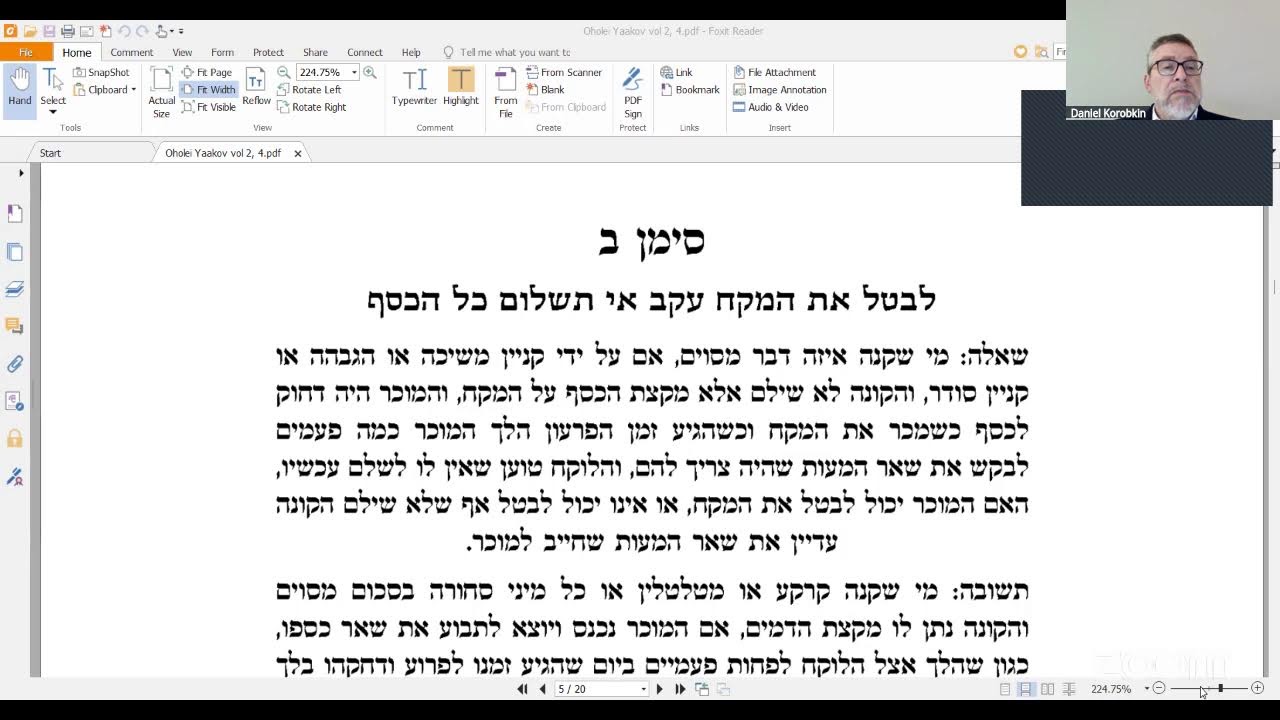
Task: Activate Reflow mode
Action: point(256,88)
